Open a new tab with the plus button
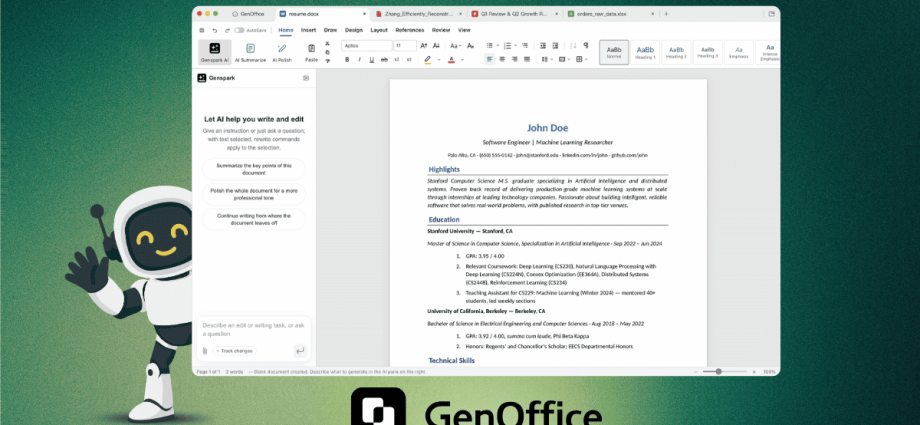920x425 pixels. tap(666, 14)
